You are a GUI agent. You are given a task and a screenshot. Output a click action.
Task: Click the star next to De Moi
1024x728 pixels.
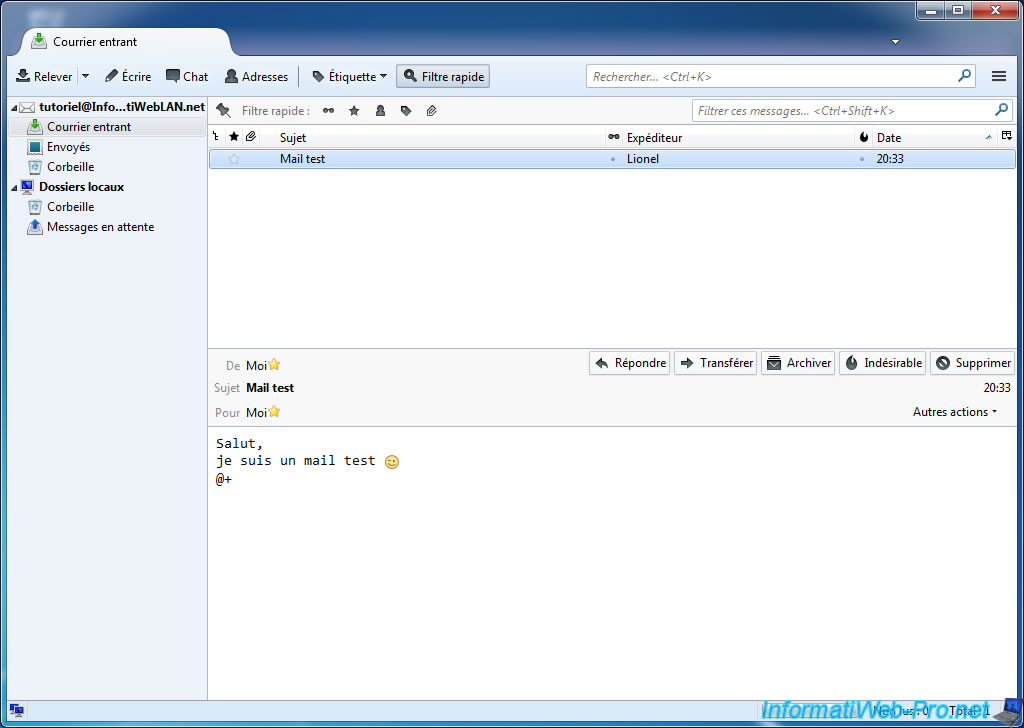click(274, 364)
